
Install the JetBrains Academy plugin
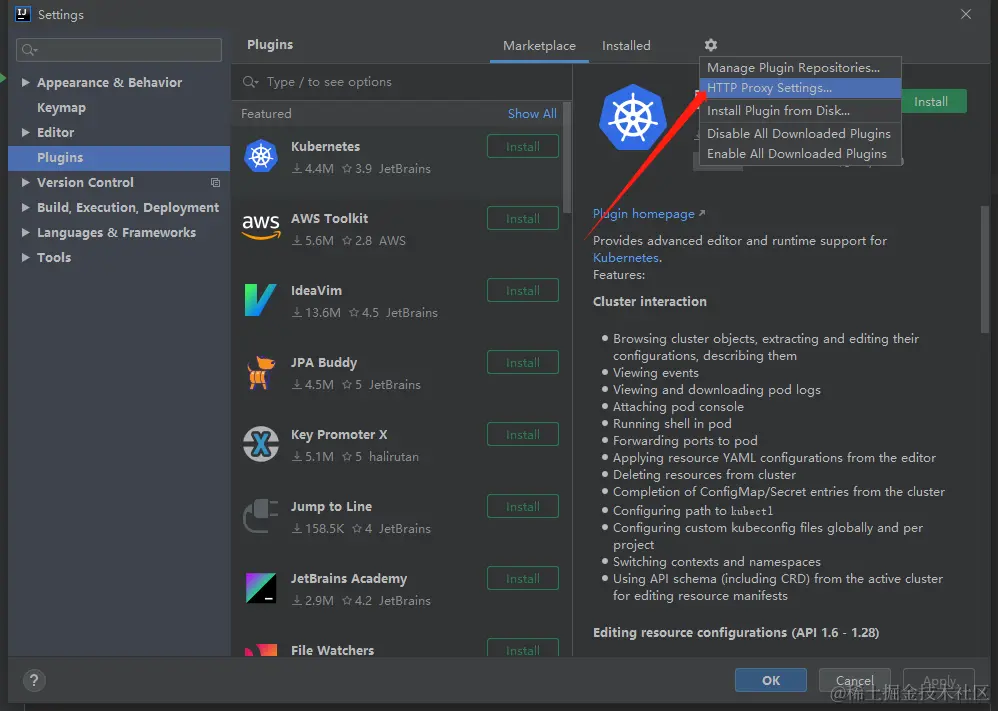tap(523, 578)
